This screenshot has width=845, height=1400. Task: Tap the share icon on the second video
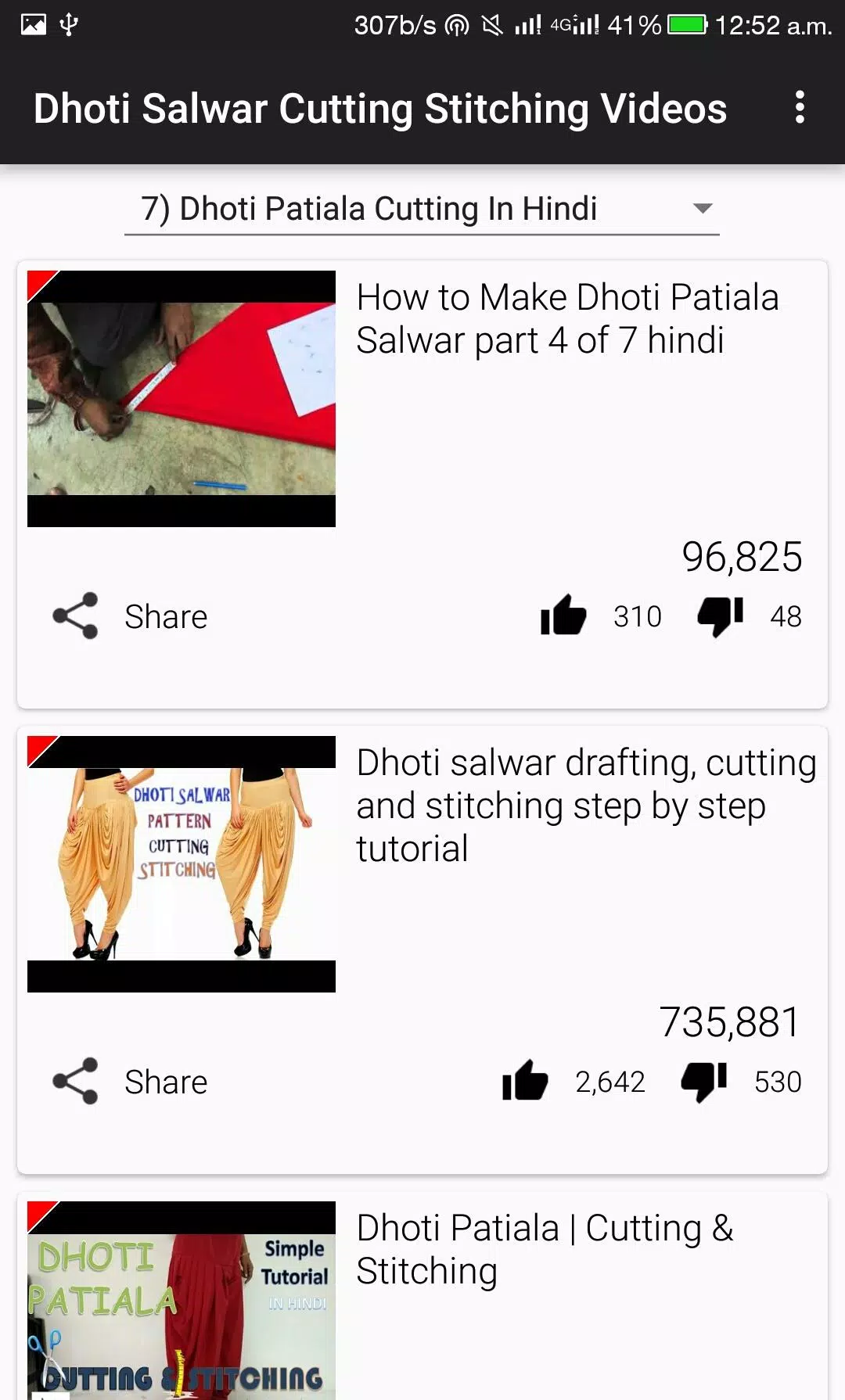pyautogui.click(x=75, y=1082)
